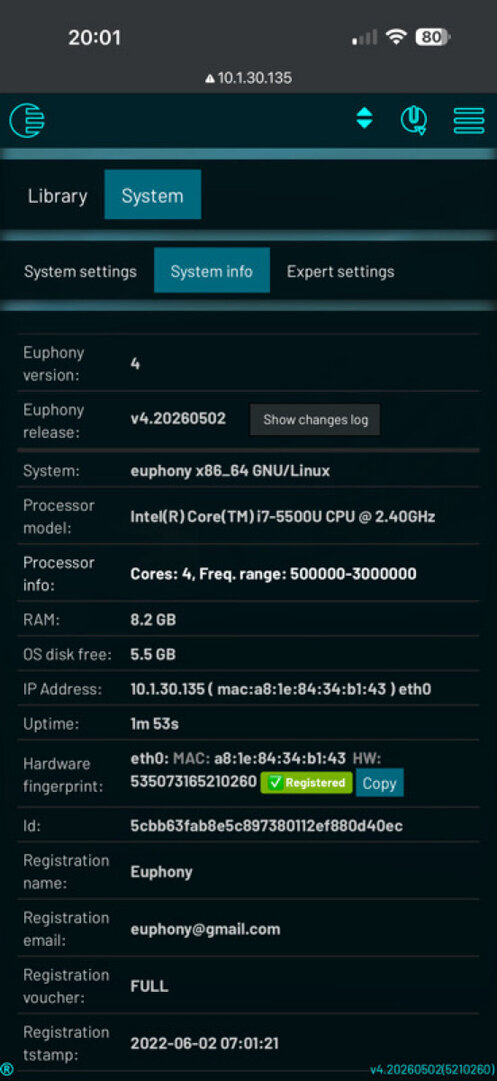Image resolution: width=497 pixels, height=1081 pixels.
Task: Click the Id hash value
Action: [267, 825]
